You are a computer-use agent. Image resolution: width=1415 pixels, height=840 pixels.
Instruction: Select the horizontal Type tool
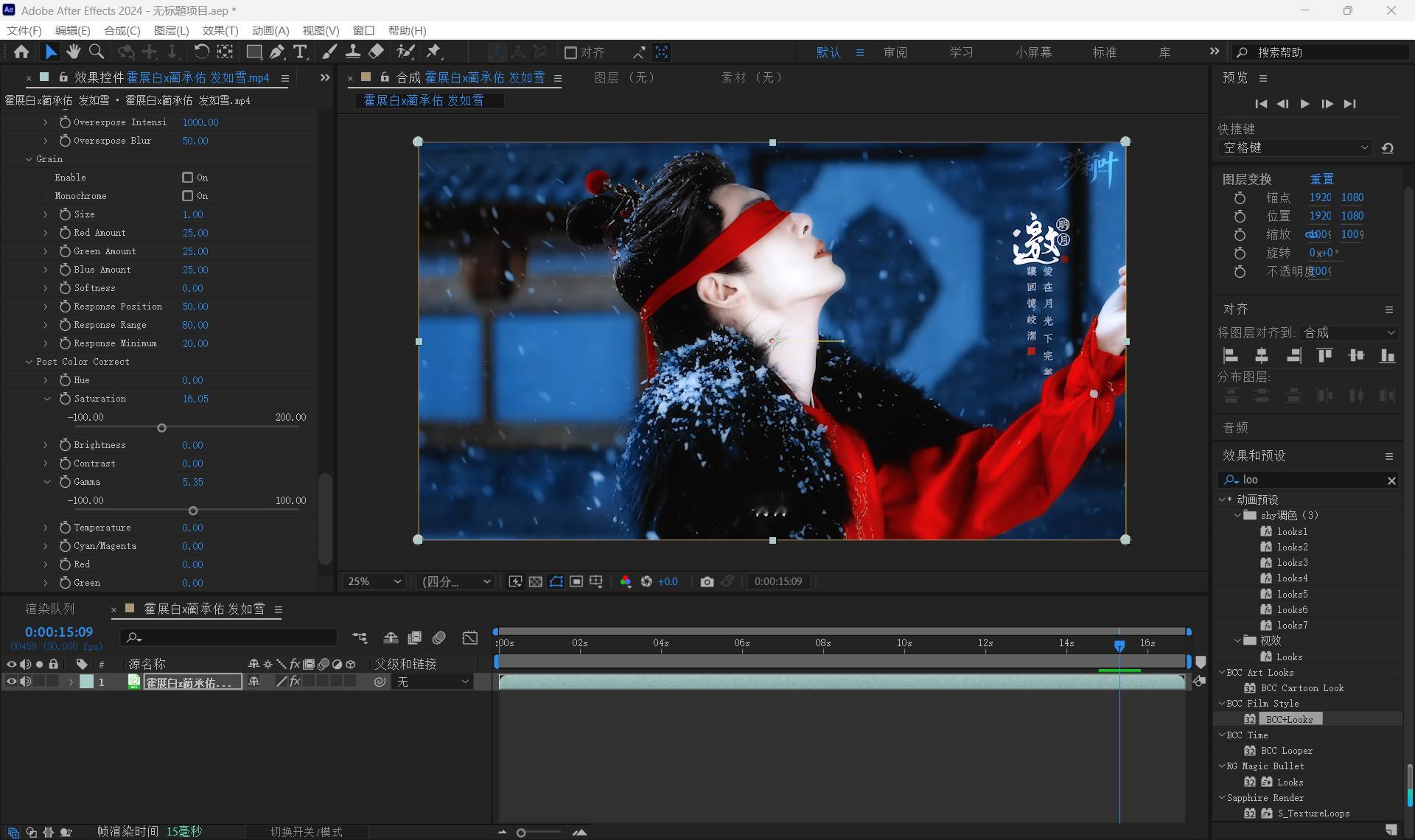pyautogui.click(x=300, y=52)
